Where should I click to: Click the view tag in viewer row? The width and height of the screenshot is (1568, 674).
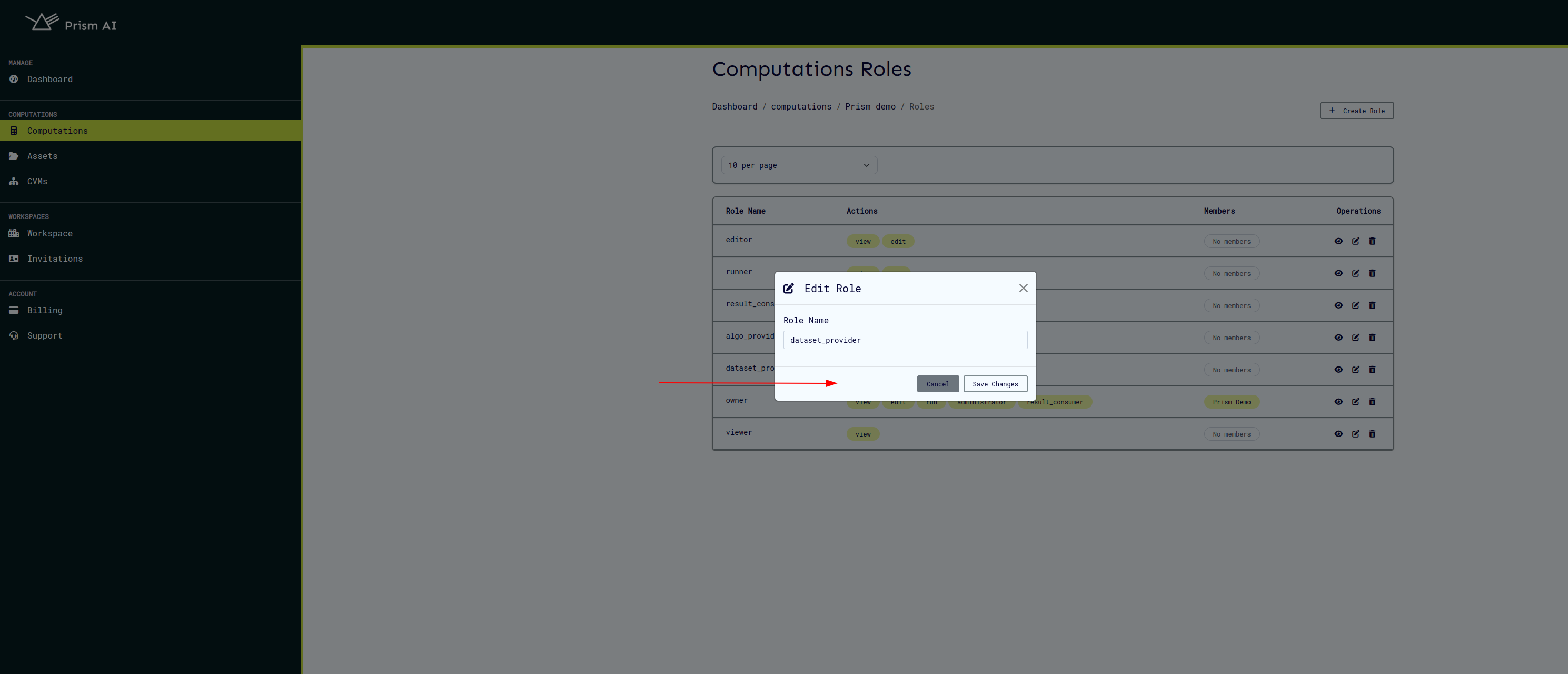tap(862, 434)
